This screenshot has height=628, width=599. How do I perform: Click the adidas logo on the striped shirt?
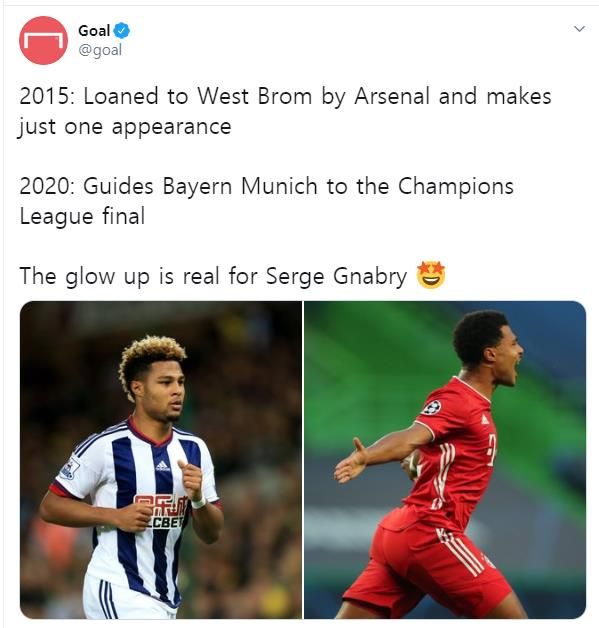click(x=162, y=465)
